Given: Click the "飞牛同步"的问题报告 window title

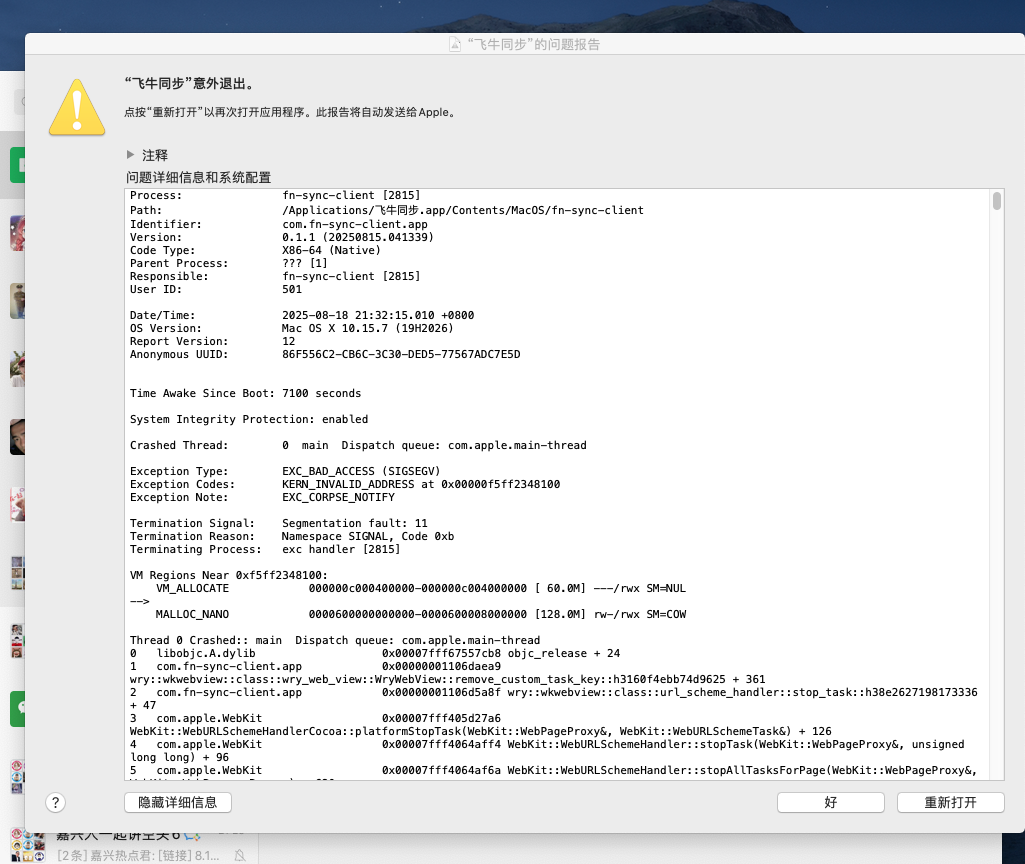Looking at the screenshot, I should click(533, 45).
